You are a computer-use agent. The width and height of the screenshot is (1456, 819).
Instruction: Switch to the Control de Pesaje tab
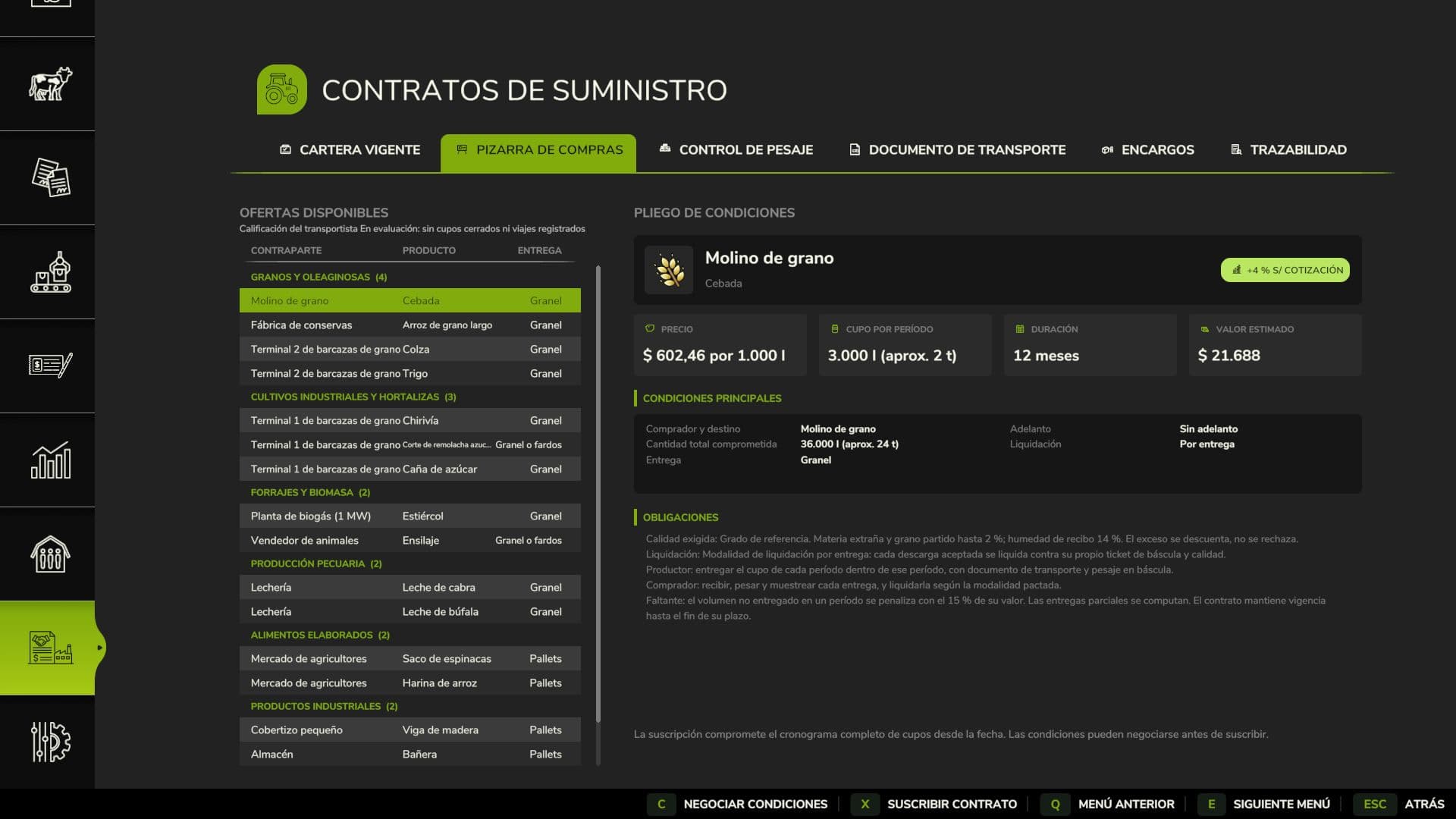coord(736,150)
